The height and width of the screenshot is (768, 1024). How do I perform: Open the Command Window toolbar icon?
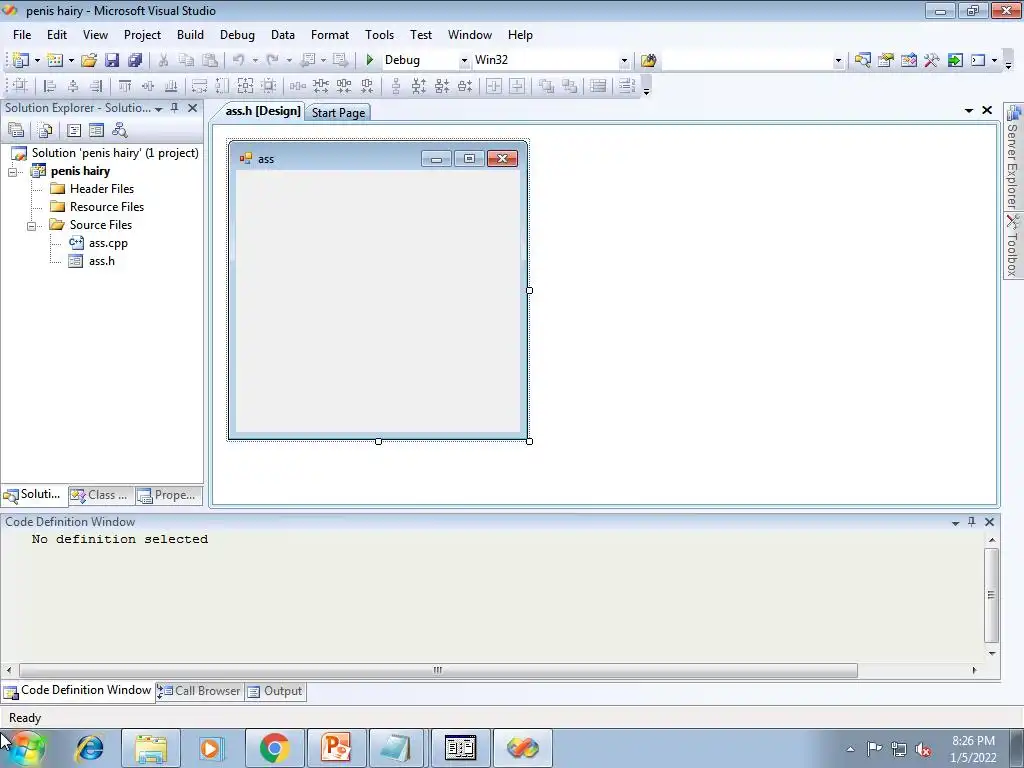(x=978, y=60)
